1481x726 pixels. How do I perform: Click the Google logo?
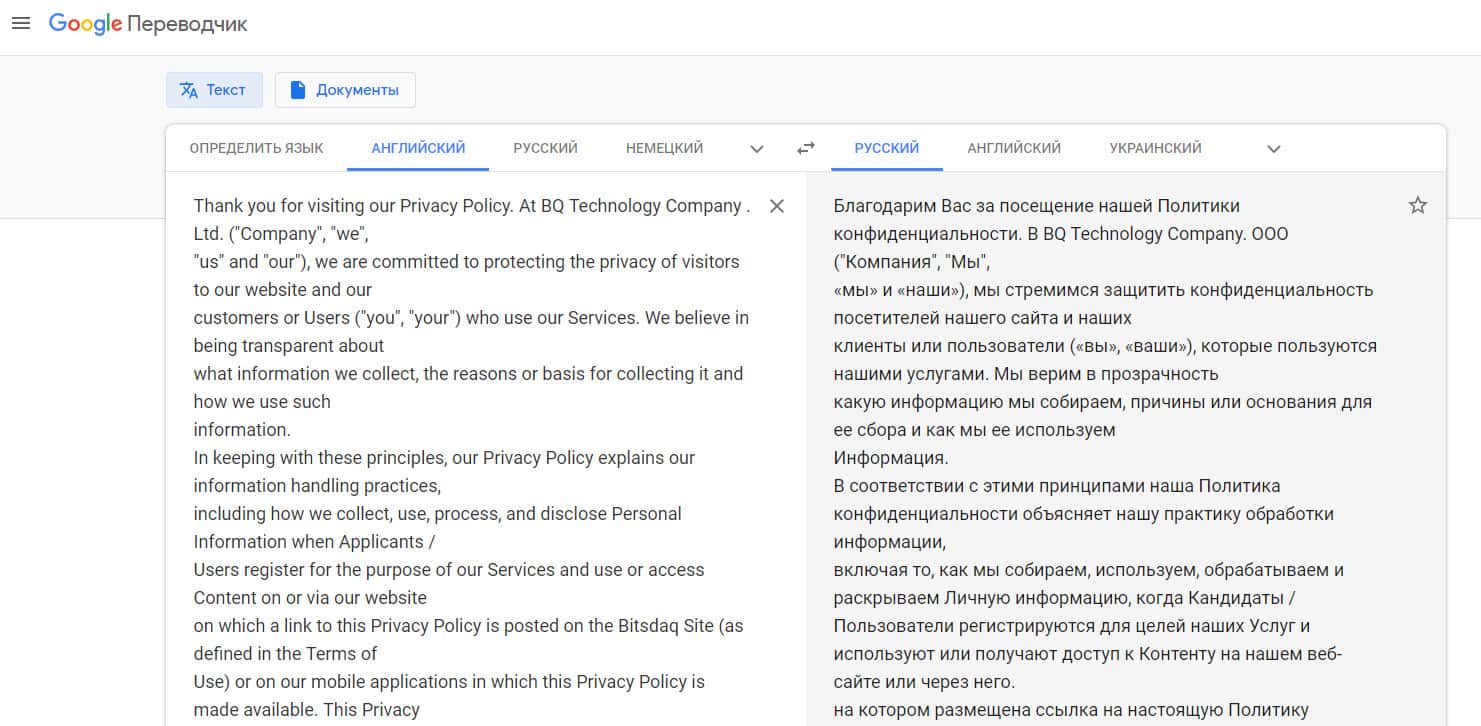coord(85,24)
